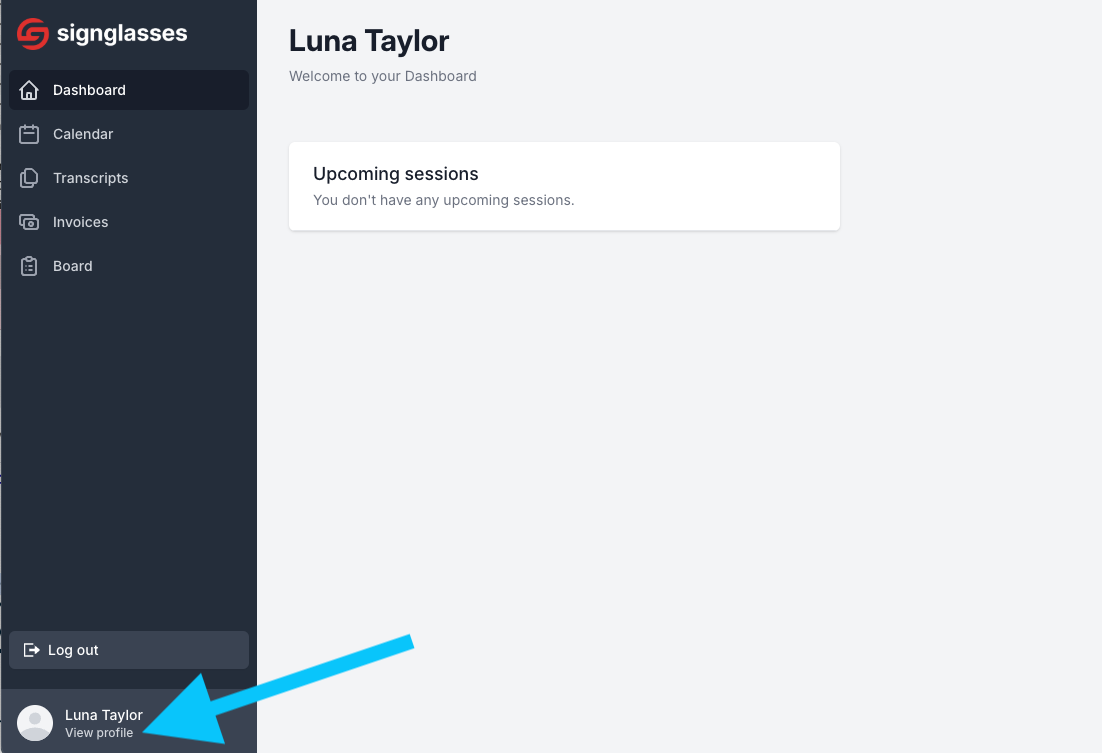The height and width of the screenshot is (753, 1102).
Task: Click the Welcome to your Dashboard subtitle
Action: (383, 76)
